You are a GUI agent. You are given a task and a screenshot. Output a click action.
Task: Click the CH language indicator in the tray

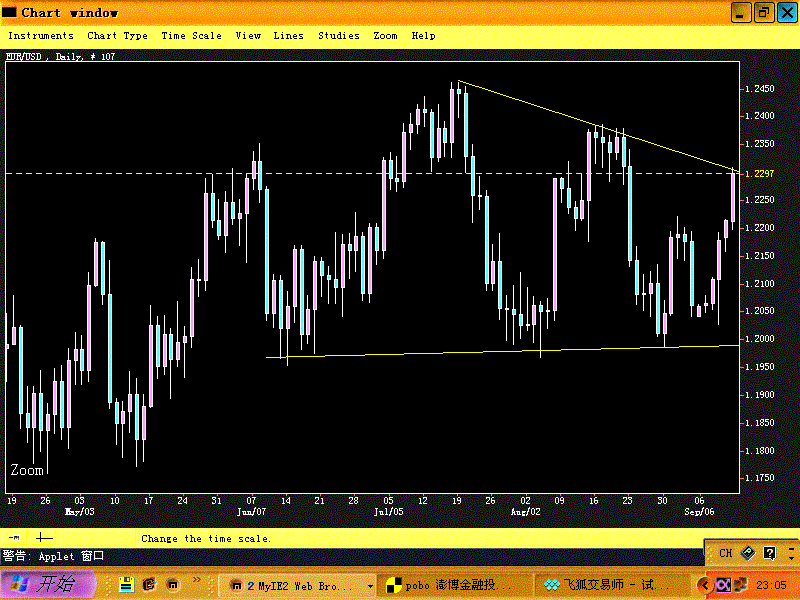tap(725, 550)
